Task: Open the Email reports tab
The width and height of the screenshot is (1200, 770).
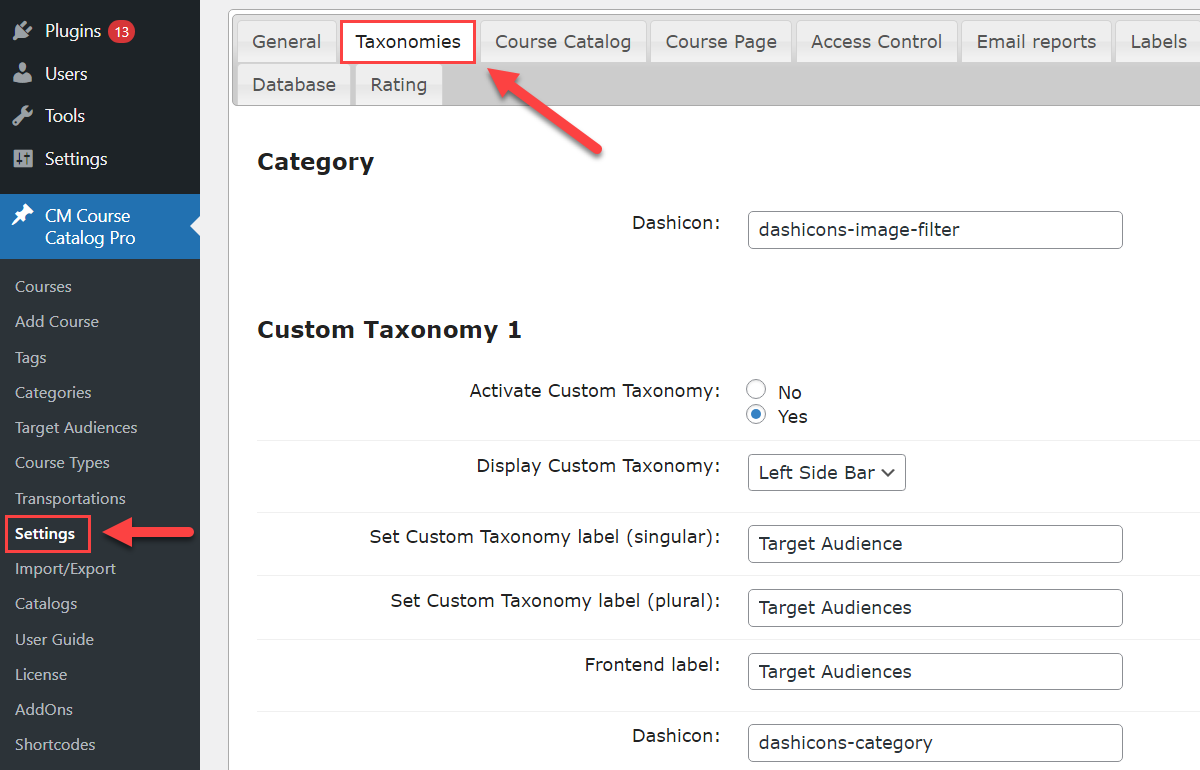Action: (1036, 42)
